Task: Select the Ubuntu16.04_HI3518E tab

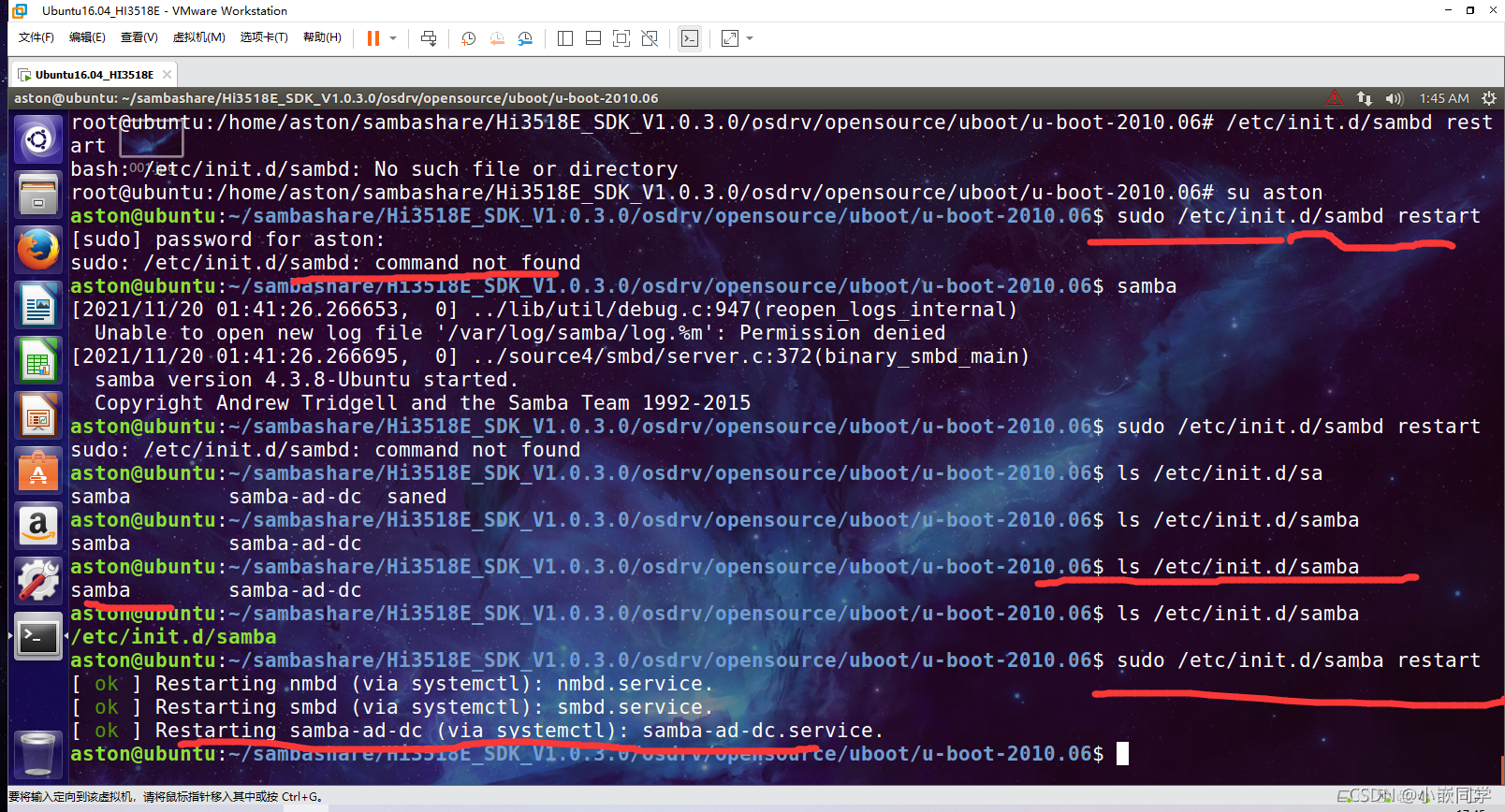Action: click(x=94, y=75)
